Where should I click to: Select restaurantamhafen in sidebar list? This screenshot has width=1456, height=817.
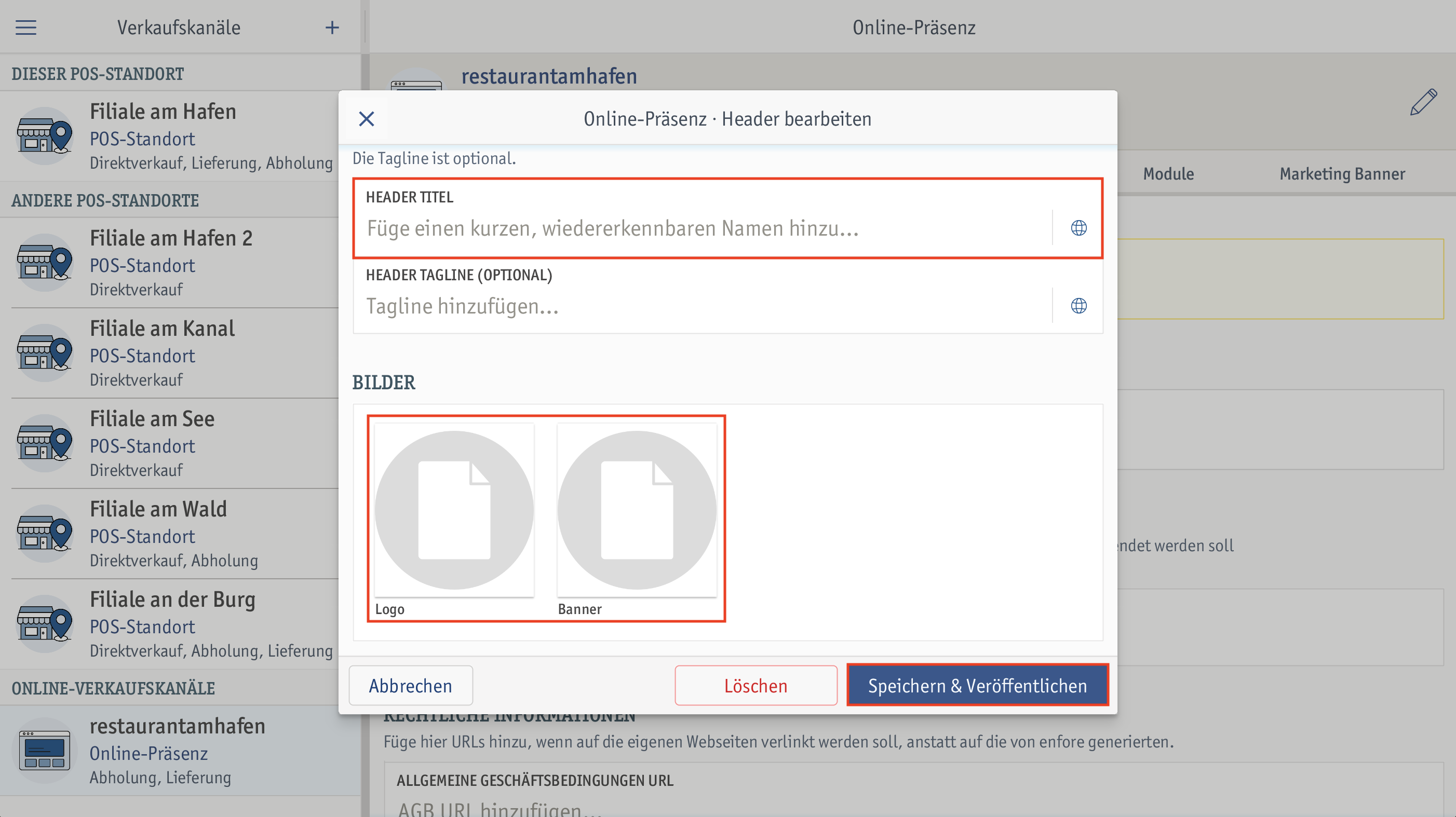pos(180,751)
